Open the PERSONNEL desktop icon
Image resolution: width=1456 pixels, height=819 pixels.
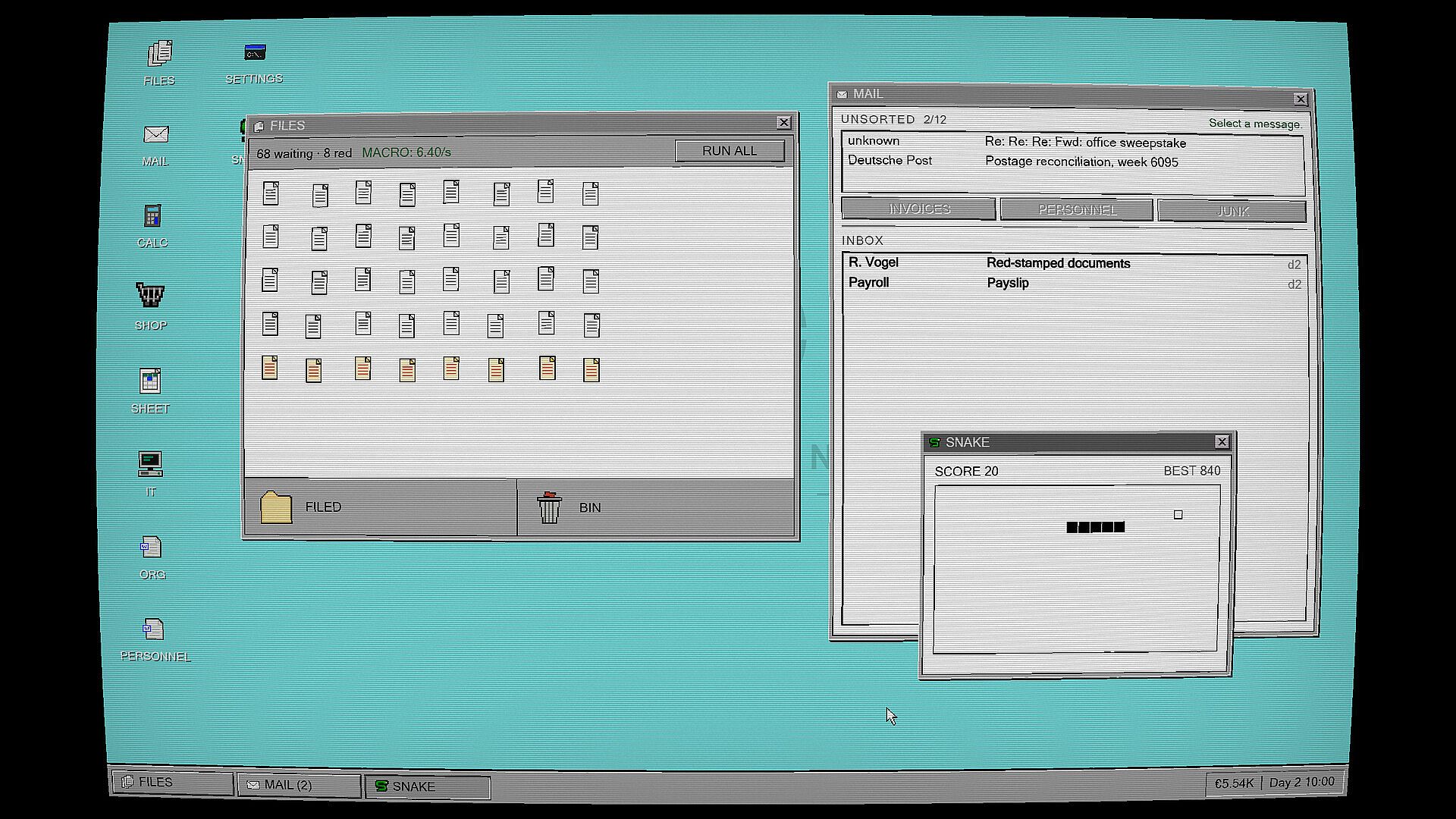pos(155,639)
